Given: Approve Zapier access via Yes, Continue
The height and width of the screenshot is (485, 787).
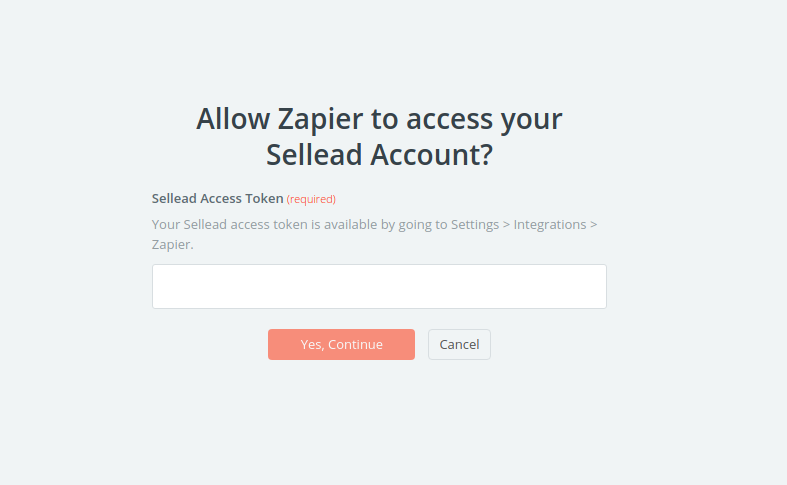Looking at the screenshot, I should tap(341, 344).
